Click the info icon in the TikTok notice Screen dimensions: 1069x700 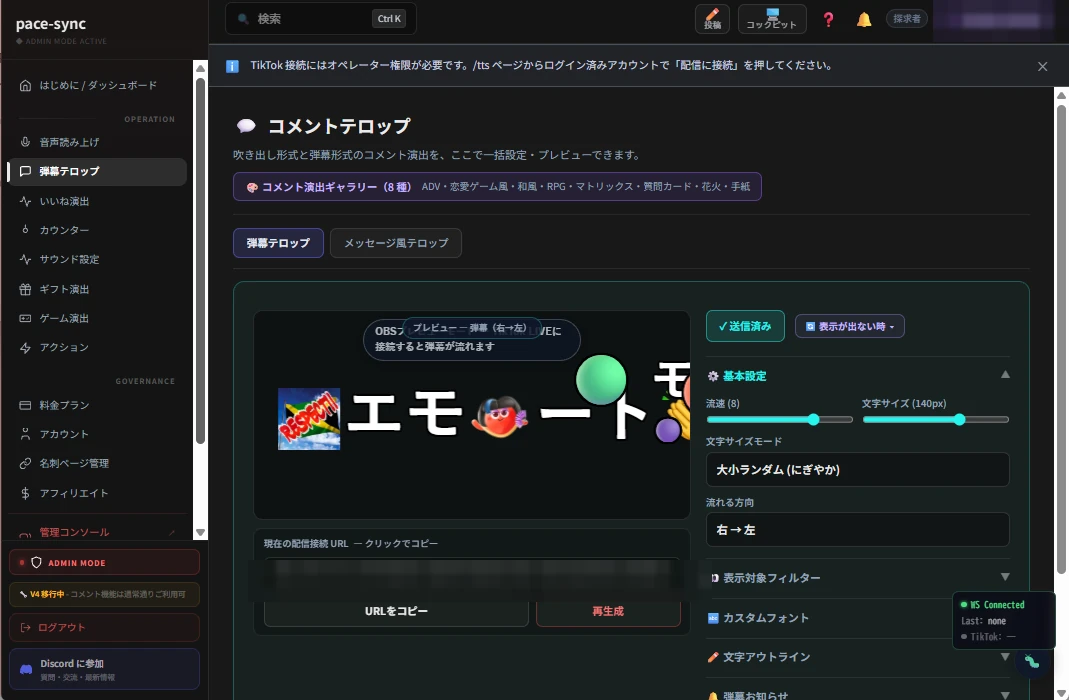click(232, 66)
